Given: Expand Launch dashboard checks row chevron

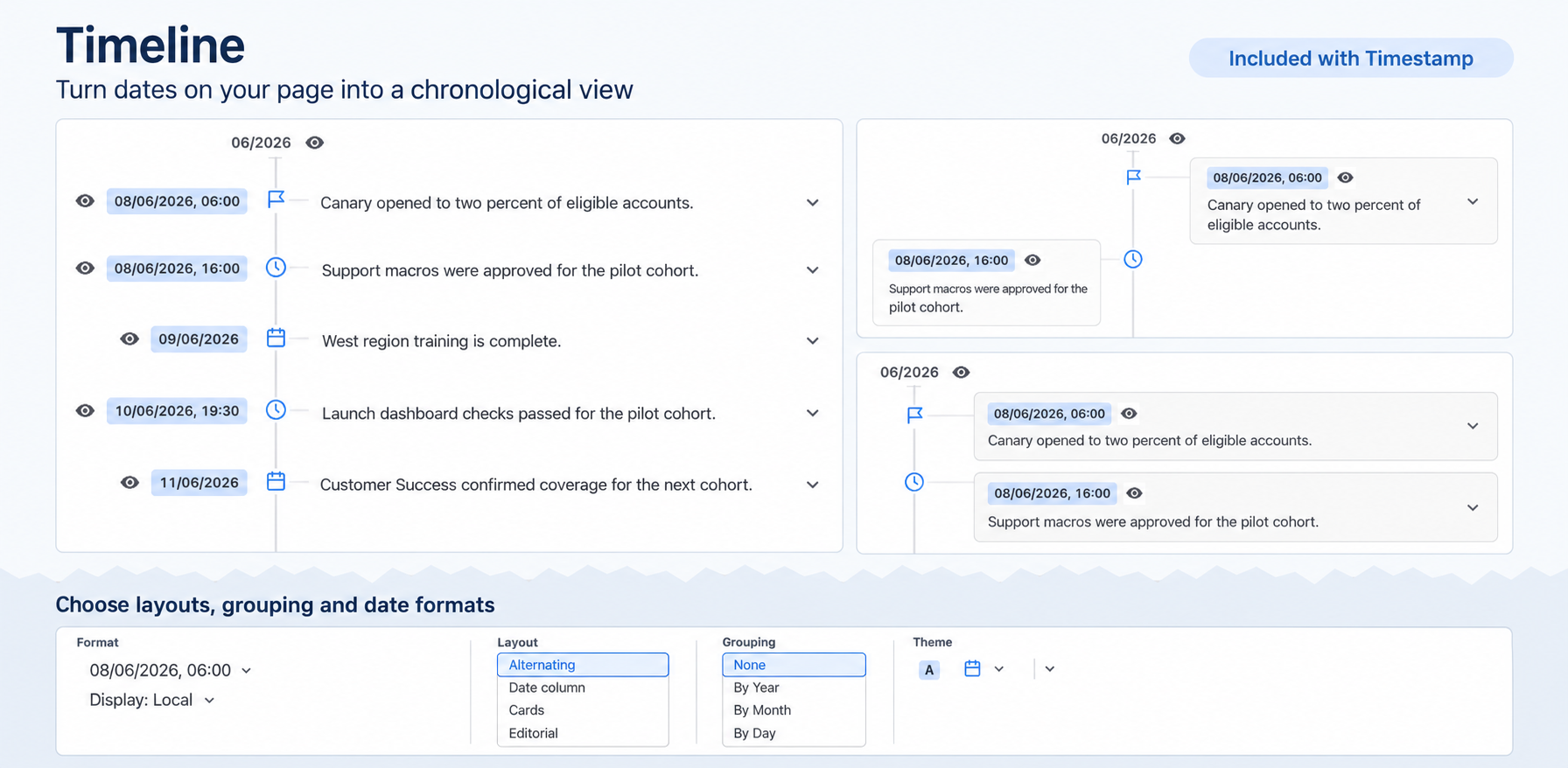Looking at the screenshot, I should point(813,413).
